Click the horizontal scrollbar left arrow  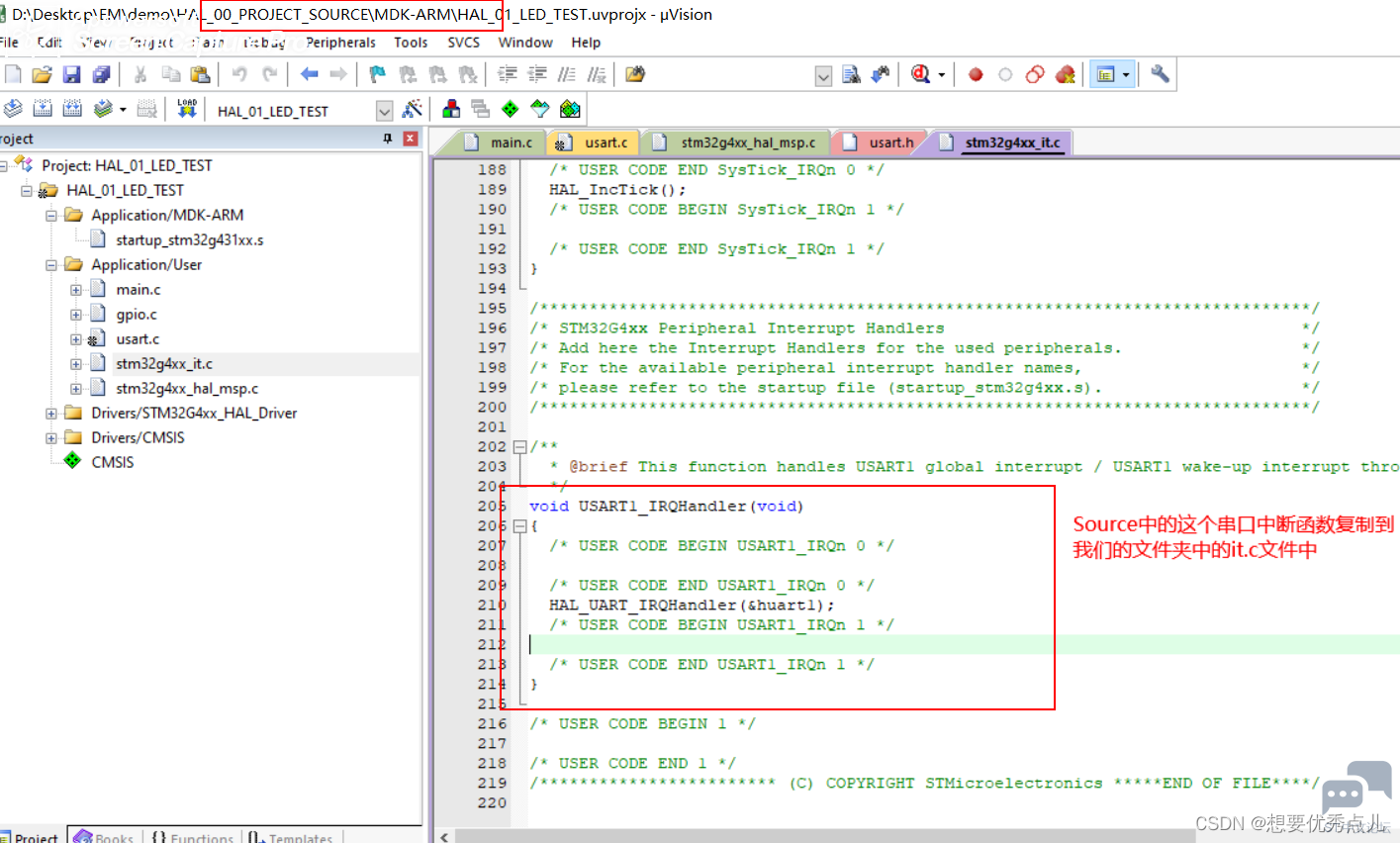click(x=444, y=836)
